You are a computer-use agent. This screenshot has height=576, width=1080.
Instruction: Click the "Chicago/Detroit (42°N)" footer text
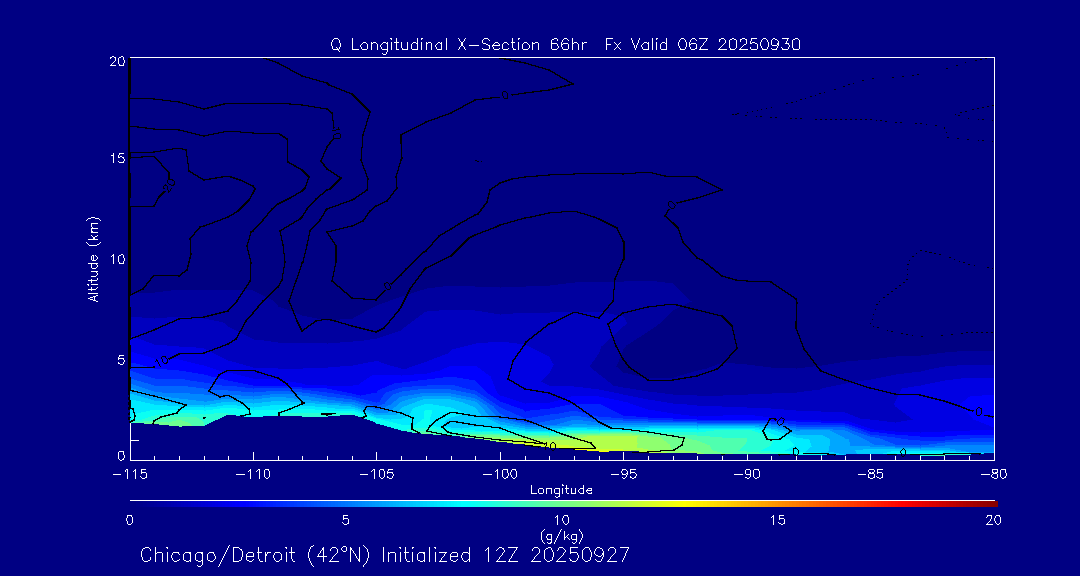click(x=256, y=554)
